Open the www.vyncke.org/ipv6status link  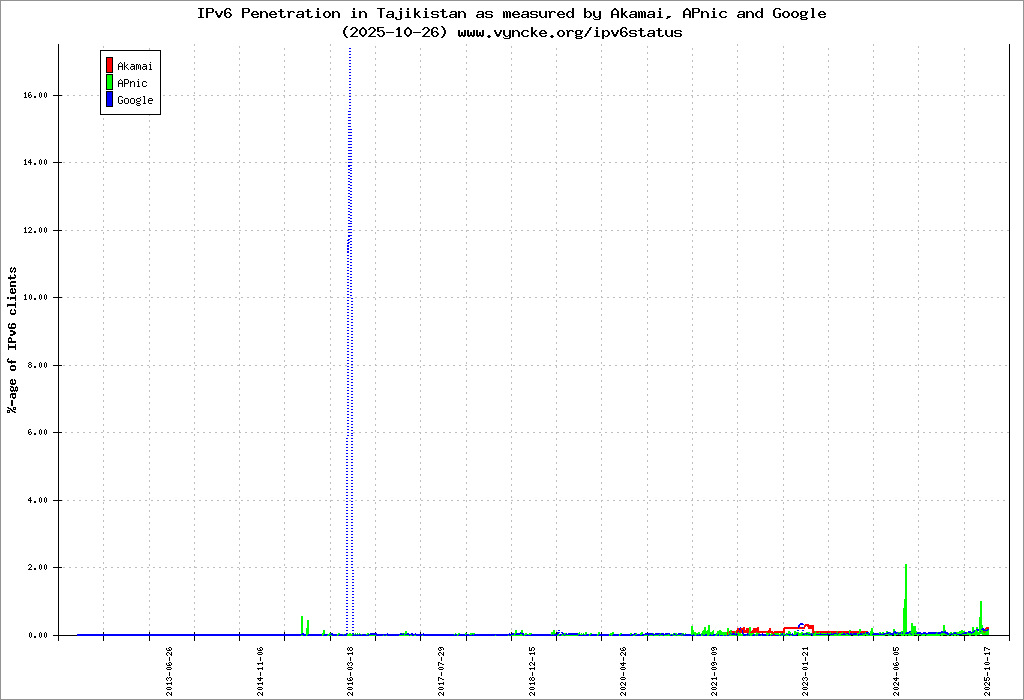[570, 32]
